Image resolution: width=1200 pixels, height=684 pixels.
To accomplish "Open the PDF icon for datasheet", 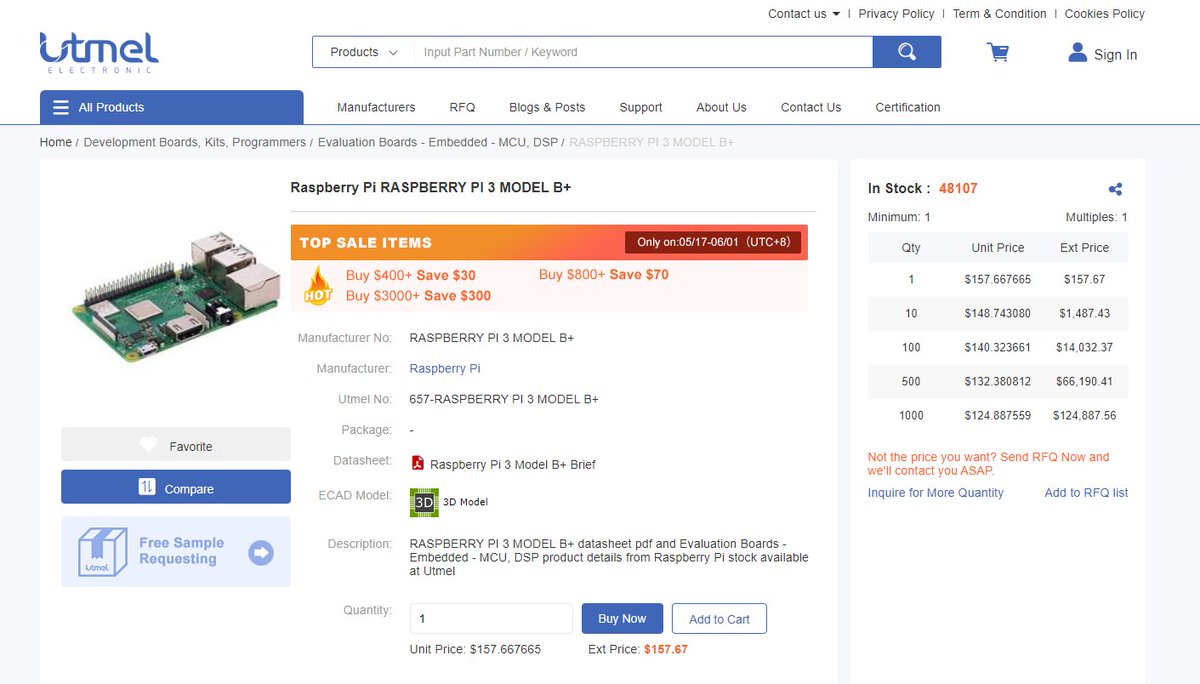I will pos(418,463).
